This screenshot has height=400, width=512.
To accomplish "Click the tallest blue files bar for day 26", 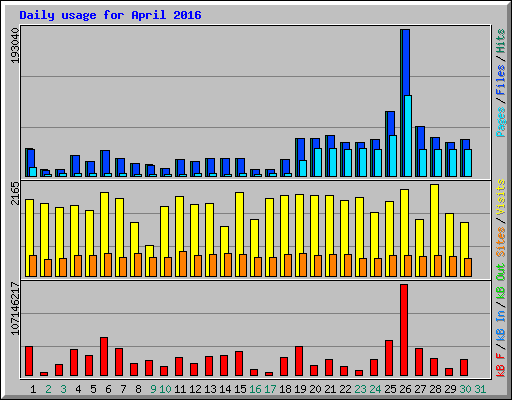I will tap(406, 62).
